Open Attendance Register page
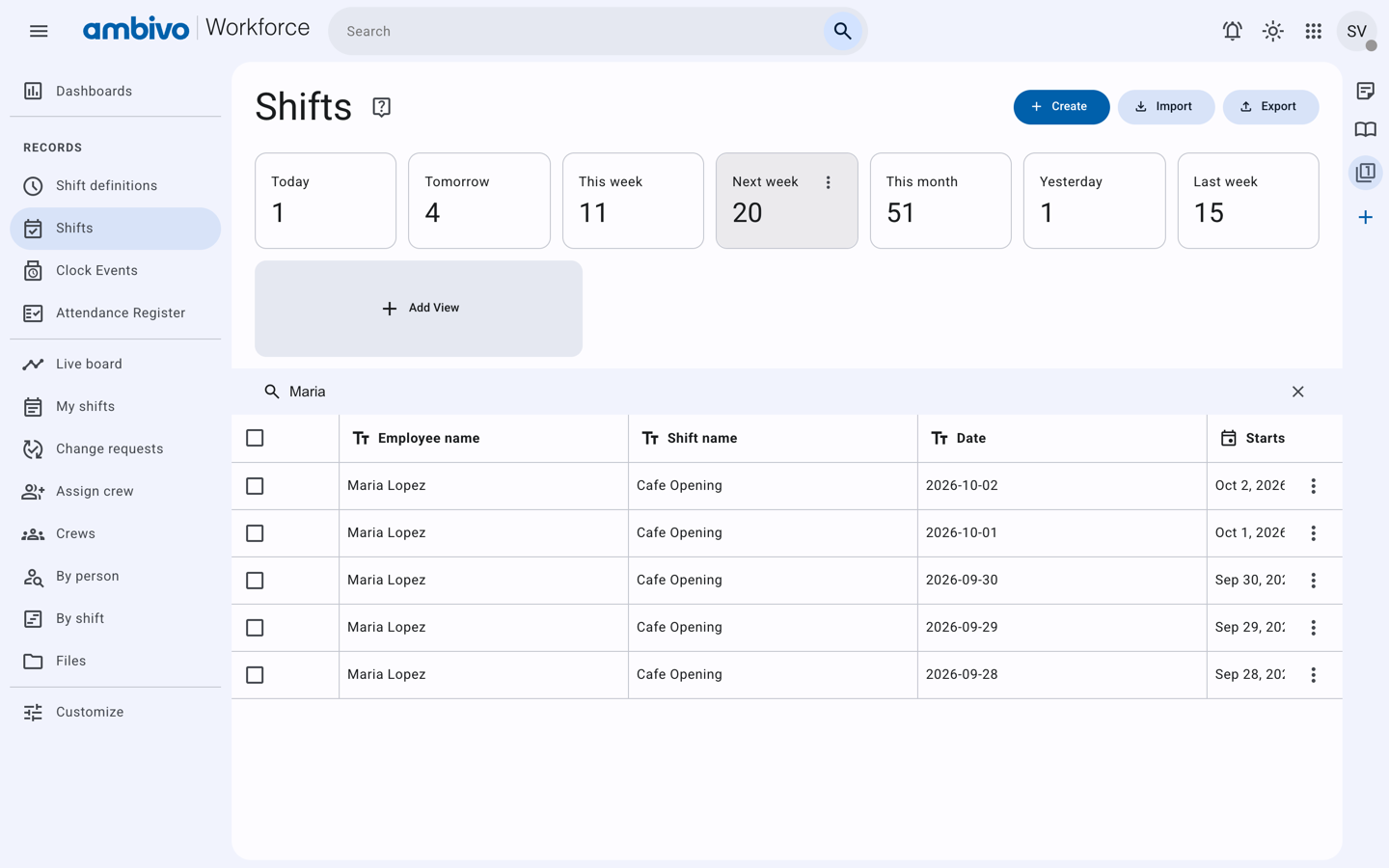Viewport: 1389px width, 868px height. [115, 312]
